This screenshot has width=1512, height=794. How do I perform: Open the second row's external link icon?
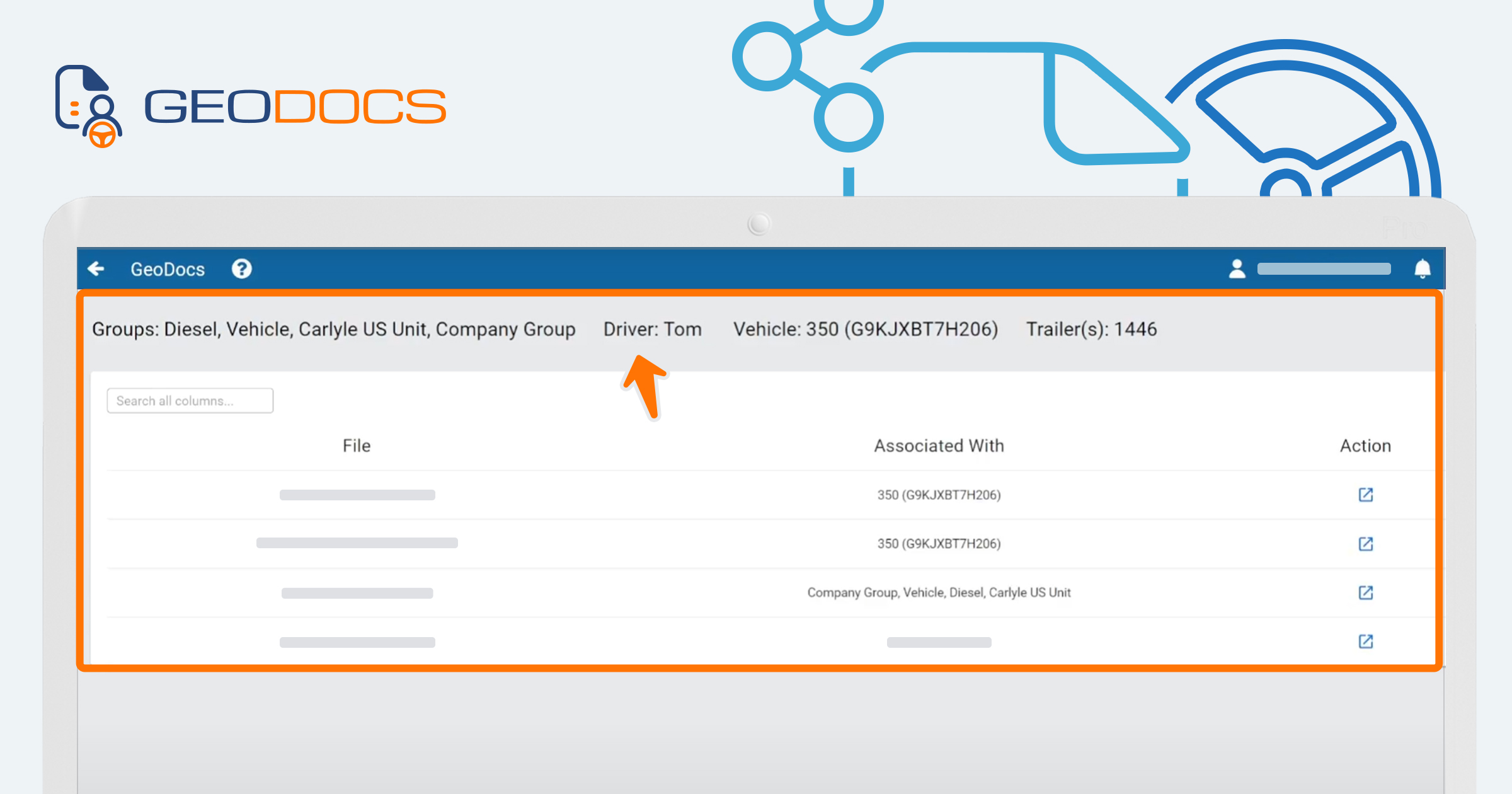[1366, 544]
